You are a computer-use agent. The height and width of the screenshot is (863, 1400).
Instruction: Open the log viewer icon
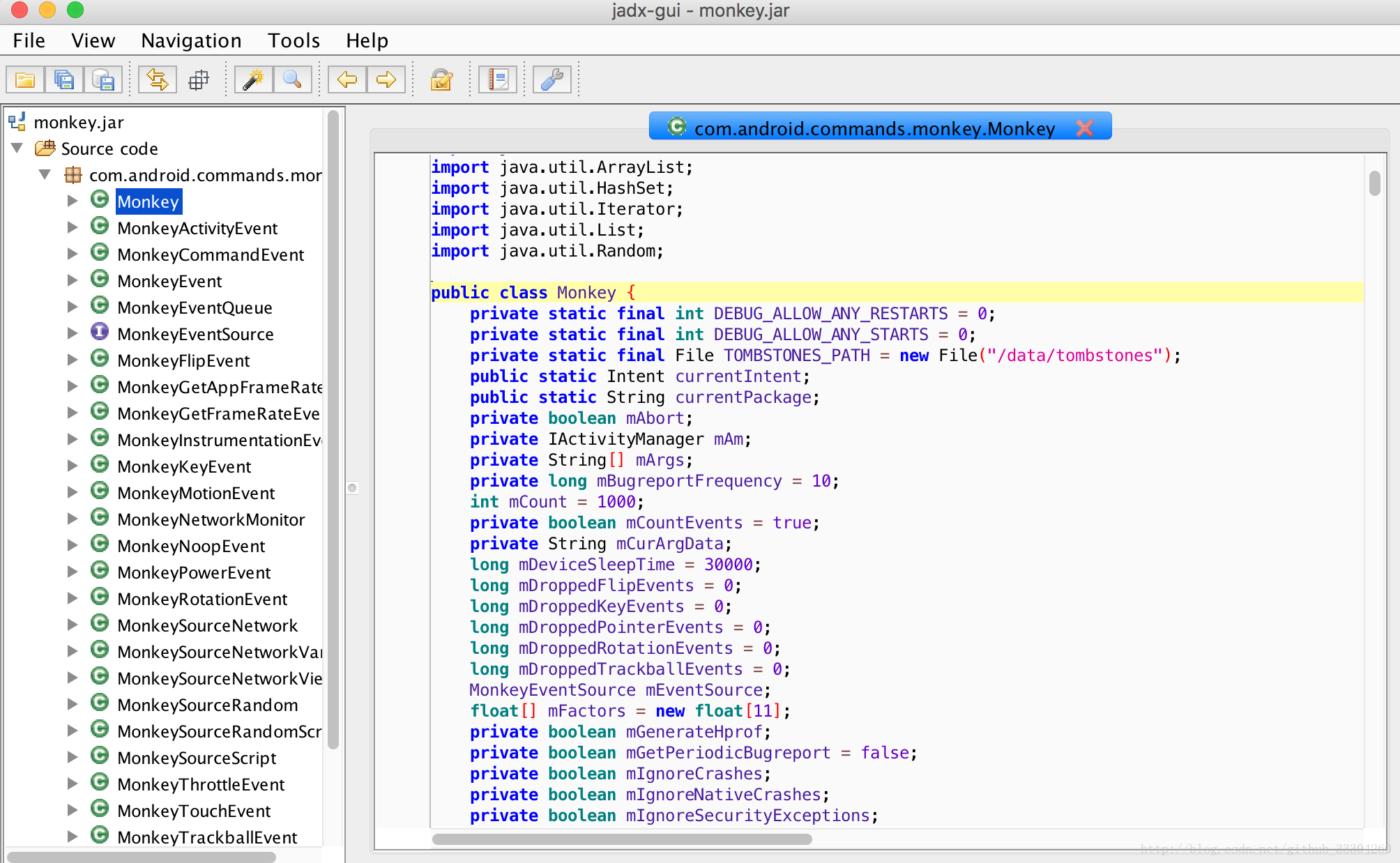498,80
